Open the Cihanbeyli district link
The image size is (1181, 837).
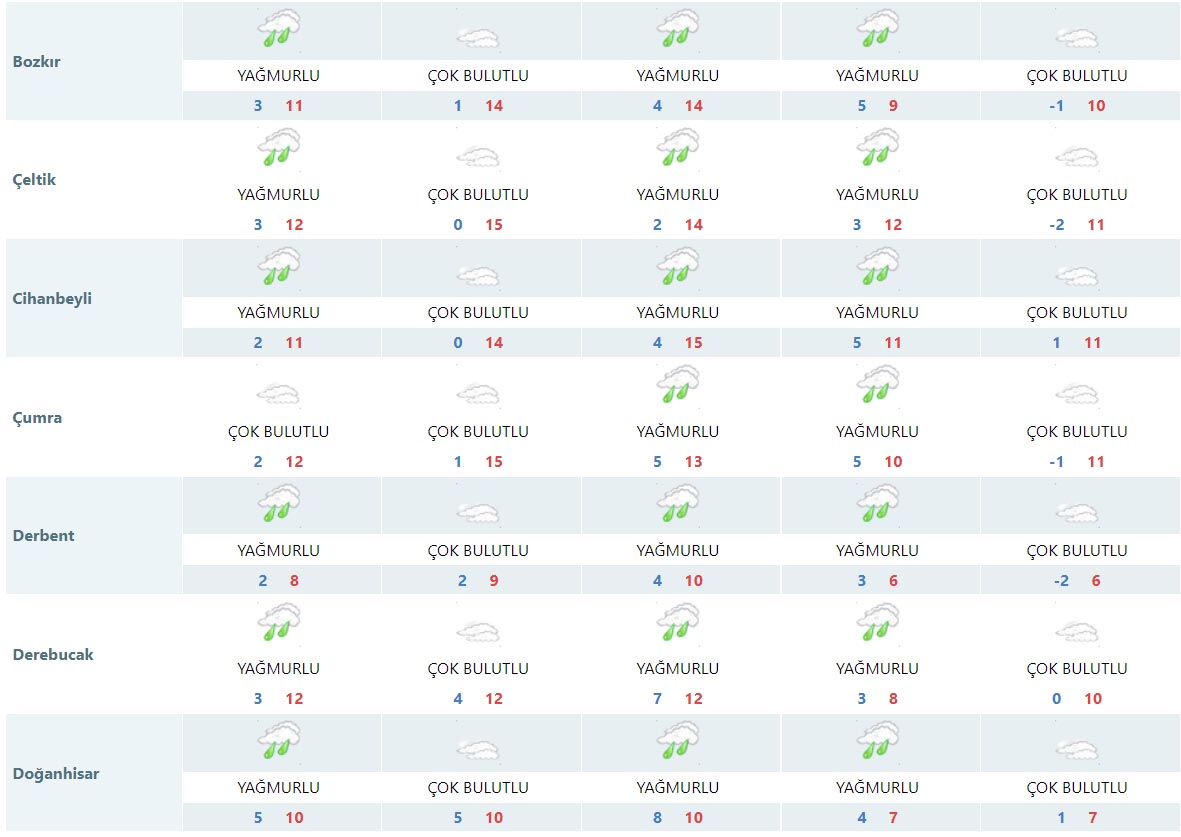52,298
